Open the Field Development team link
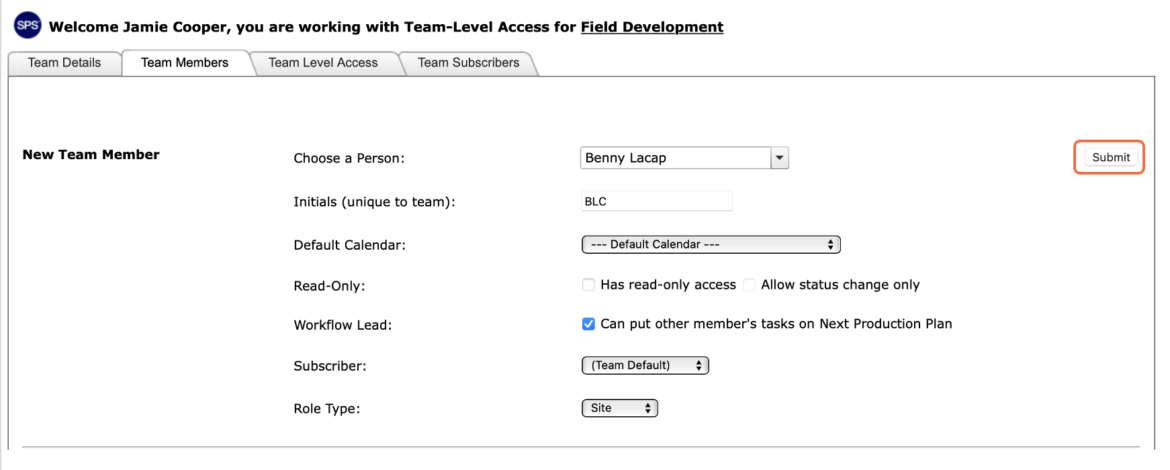1170x470 pixels. 651,28
